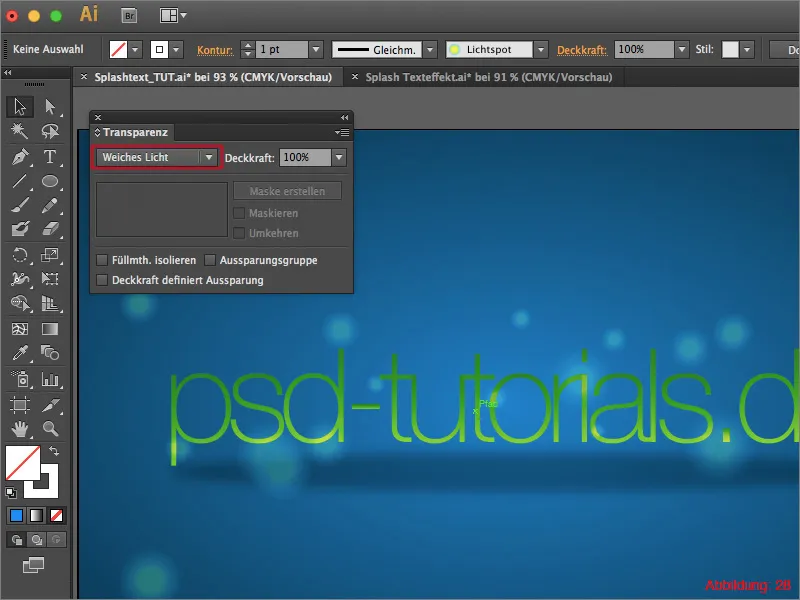Viewport: 800px width, 600px height.
Task: Open control bar Deckkraft 100% dropdown
Action: (x=682, y=49)
